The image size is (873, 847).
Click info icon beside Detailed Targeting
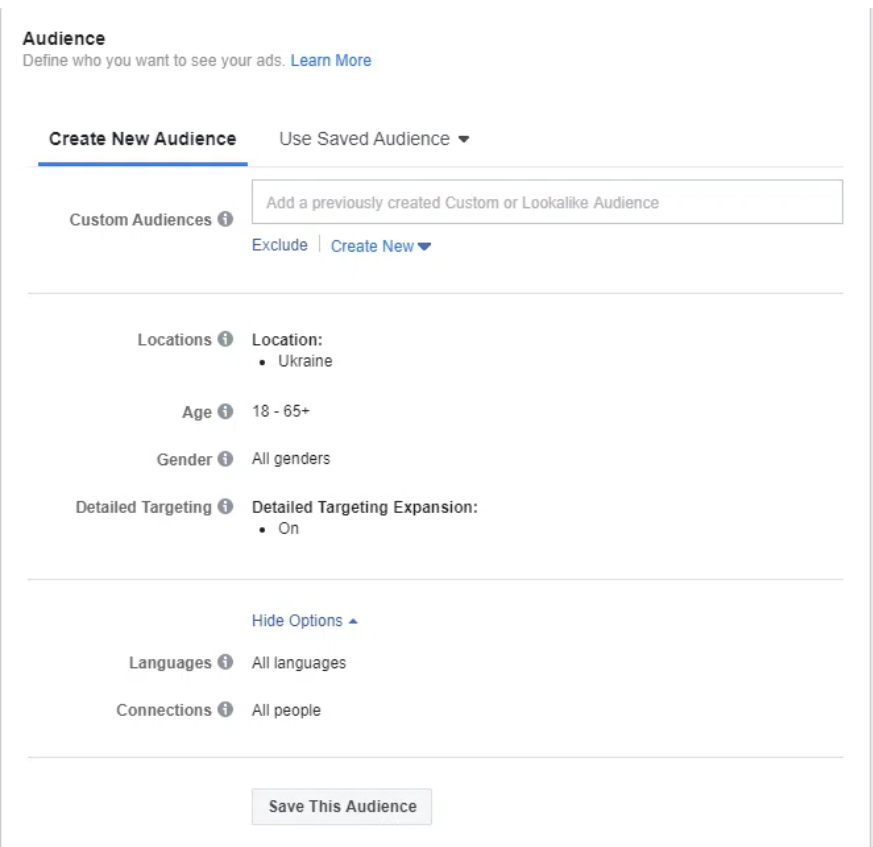[226, 508]
